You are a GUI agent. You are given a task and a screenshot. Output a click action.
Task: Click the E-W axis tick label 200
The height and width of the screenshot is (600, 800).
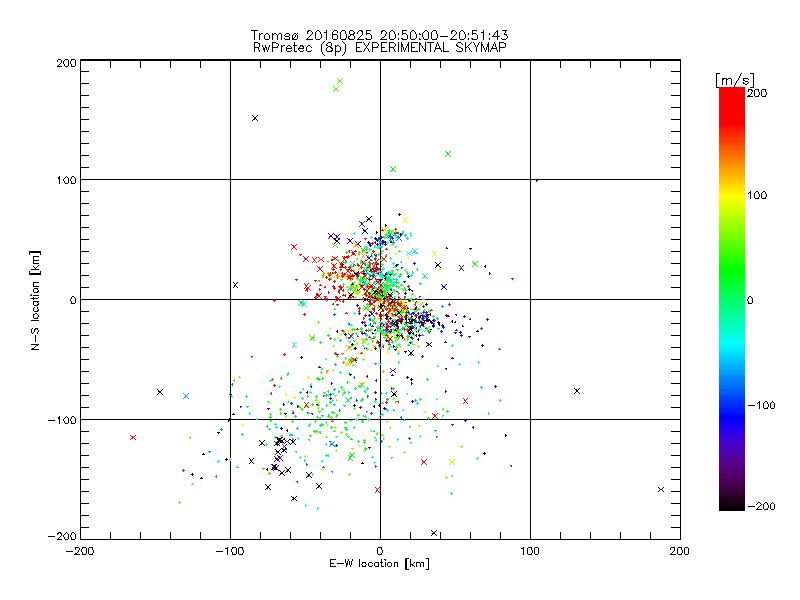tap(680, 552)
